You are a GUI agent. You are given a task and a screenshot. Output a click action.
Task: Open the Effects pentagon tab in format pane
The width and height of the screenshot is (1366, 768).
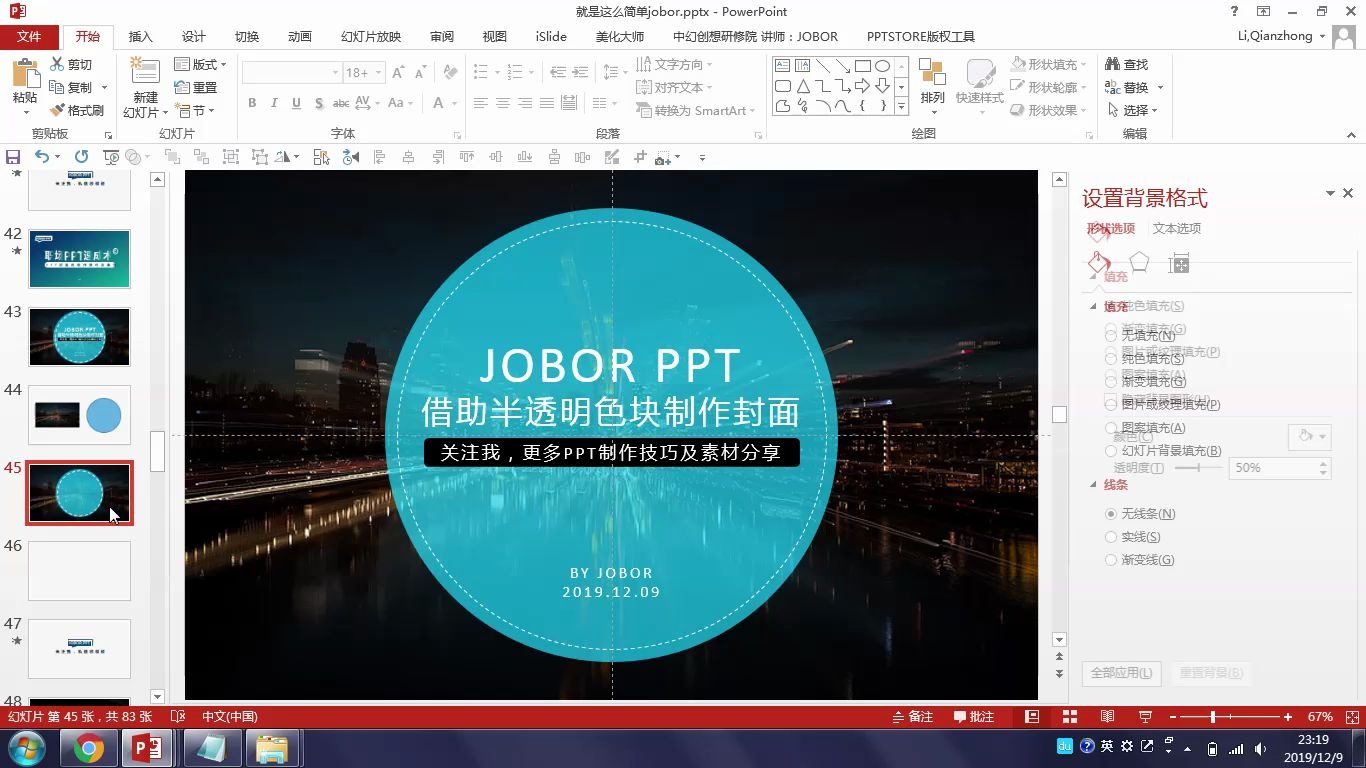pyautogui.click(x=1139, y=263)
